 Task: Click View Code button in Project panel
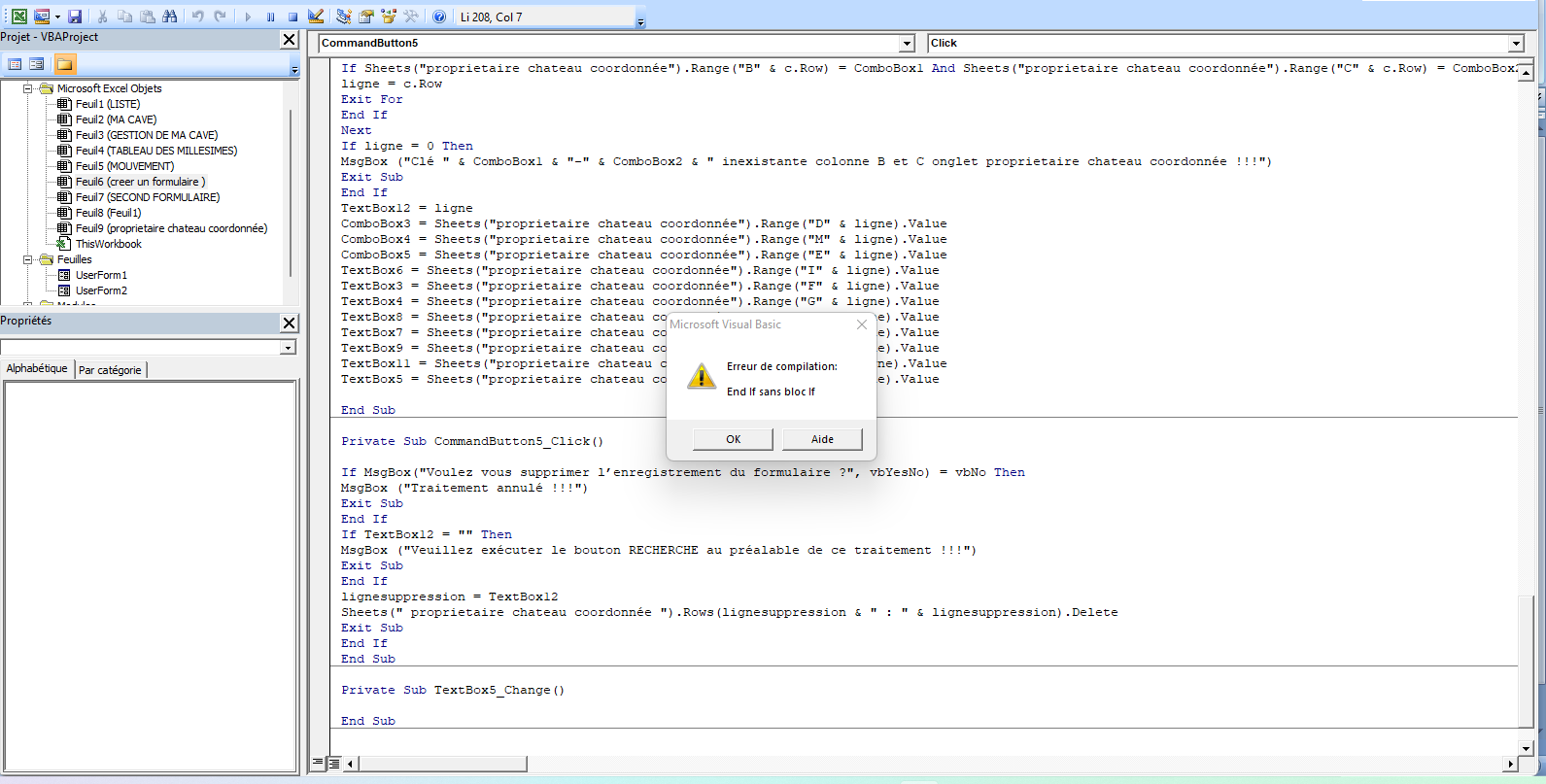15,64
